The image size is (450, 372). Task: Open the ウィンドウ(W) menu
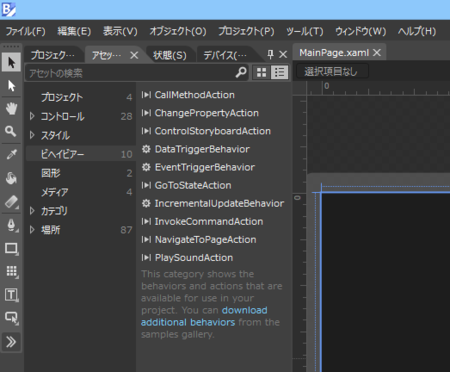pyautogui.click(x=361, y=31)
